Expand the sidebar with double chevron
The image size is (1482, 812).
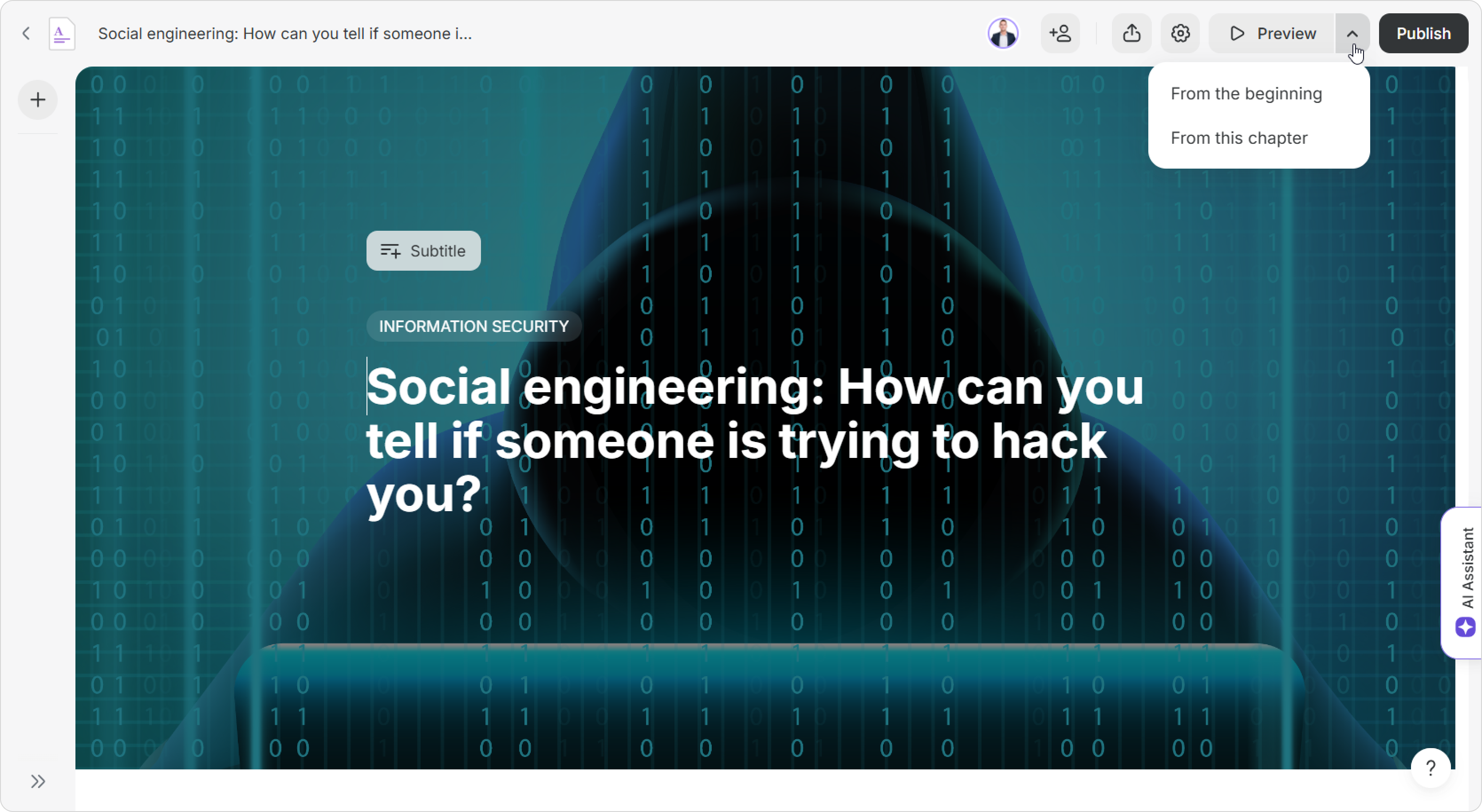(38, 781)
